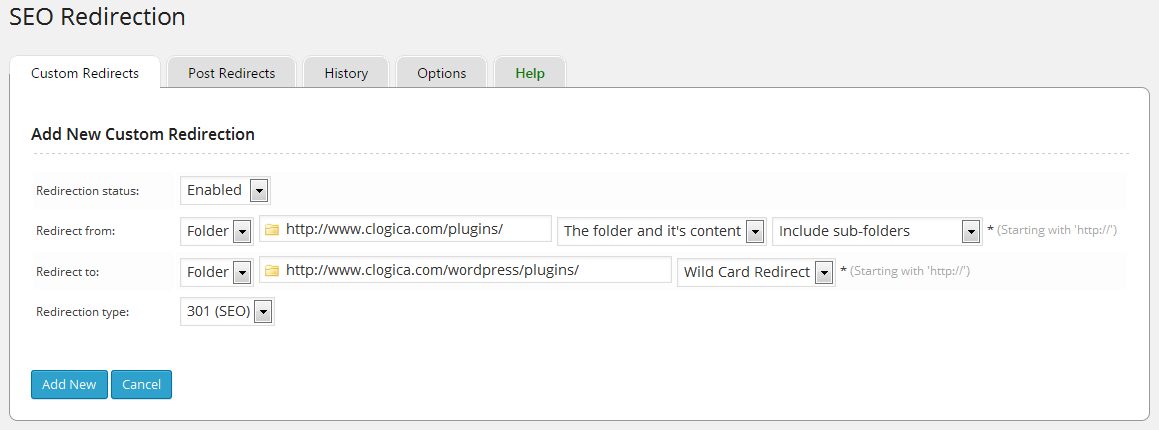This screenshot has width=1159, height=430.
Task: Open the Redirection status dropdown
Action: click(x=225, y=190)
